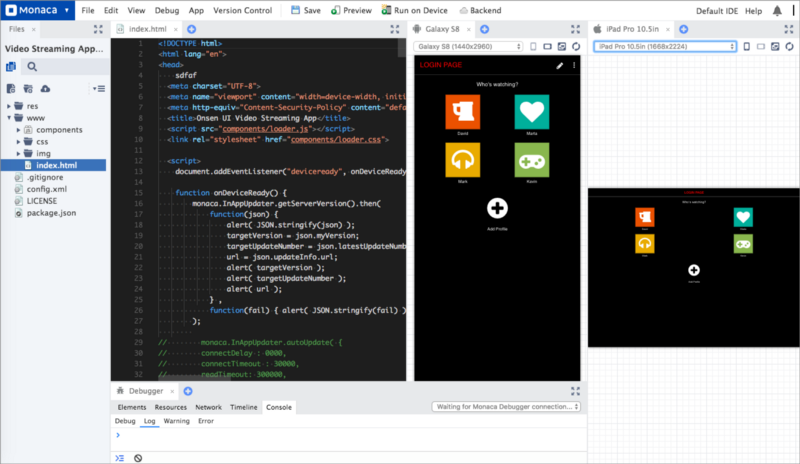
Task: Open the three-dot menu in Galaxy preview
Action: [x=574, y=65]
